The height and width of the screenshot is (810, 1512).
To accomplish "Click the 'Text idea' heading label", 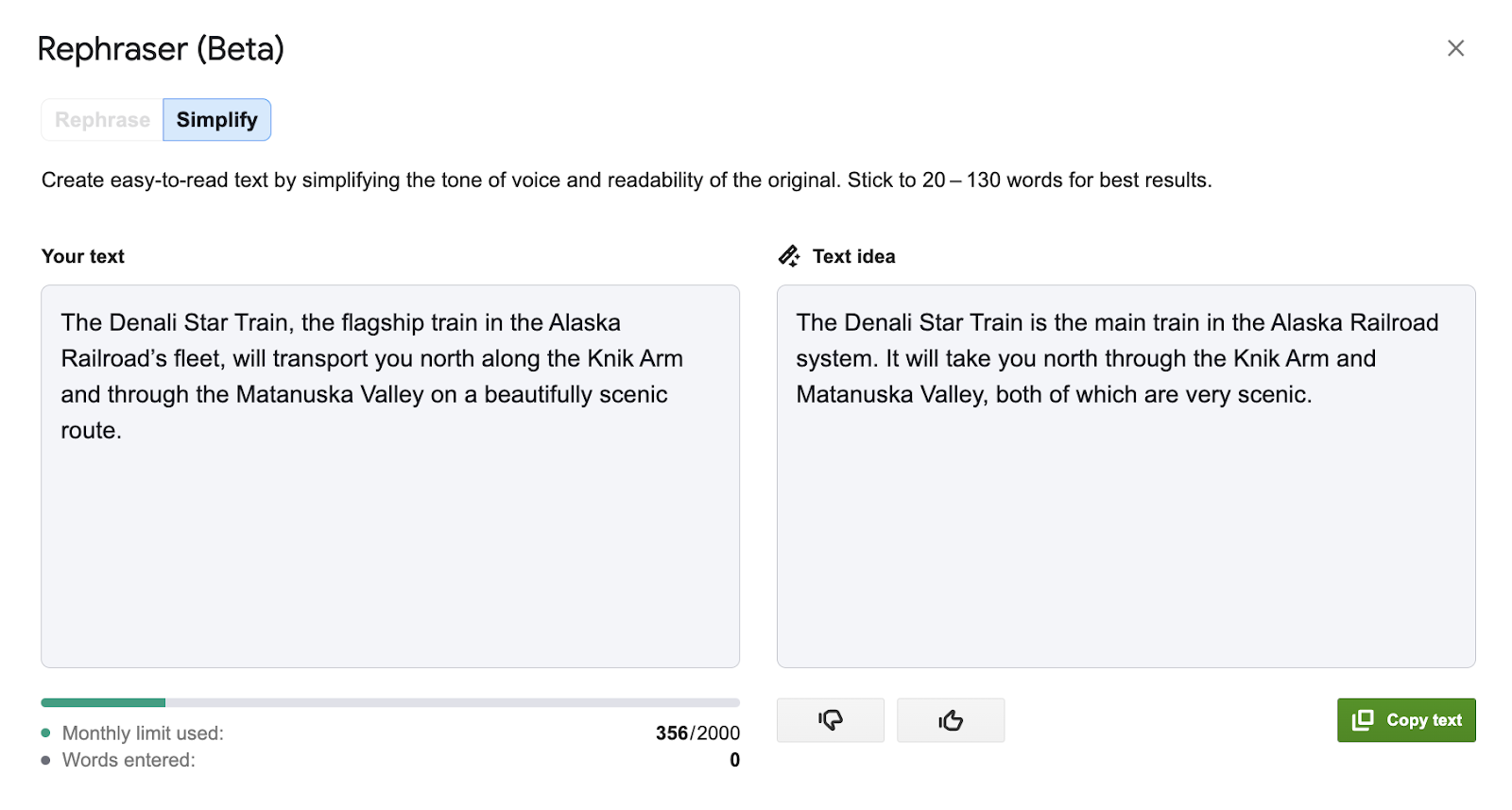I will click(853, 256).
